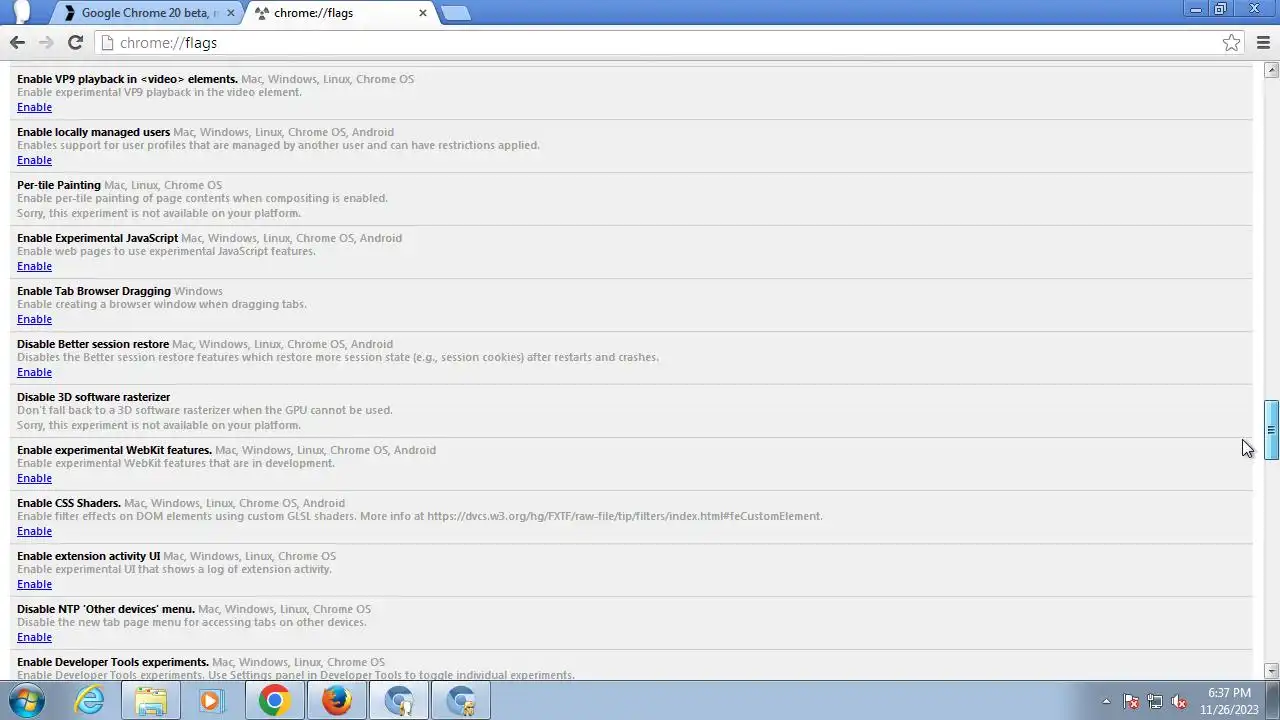
Task: Close the Google Chrome 20 beta tab
Action: click(x=231, y=13)
